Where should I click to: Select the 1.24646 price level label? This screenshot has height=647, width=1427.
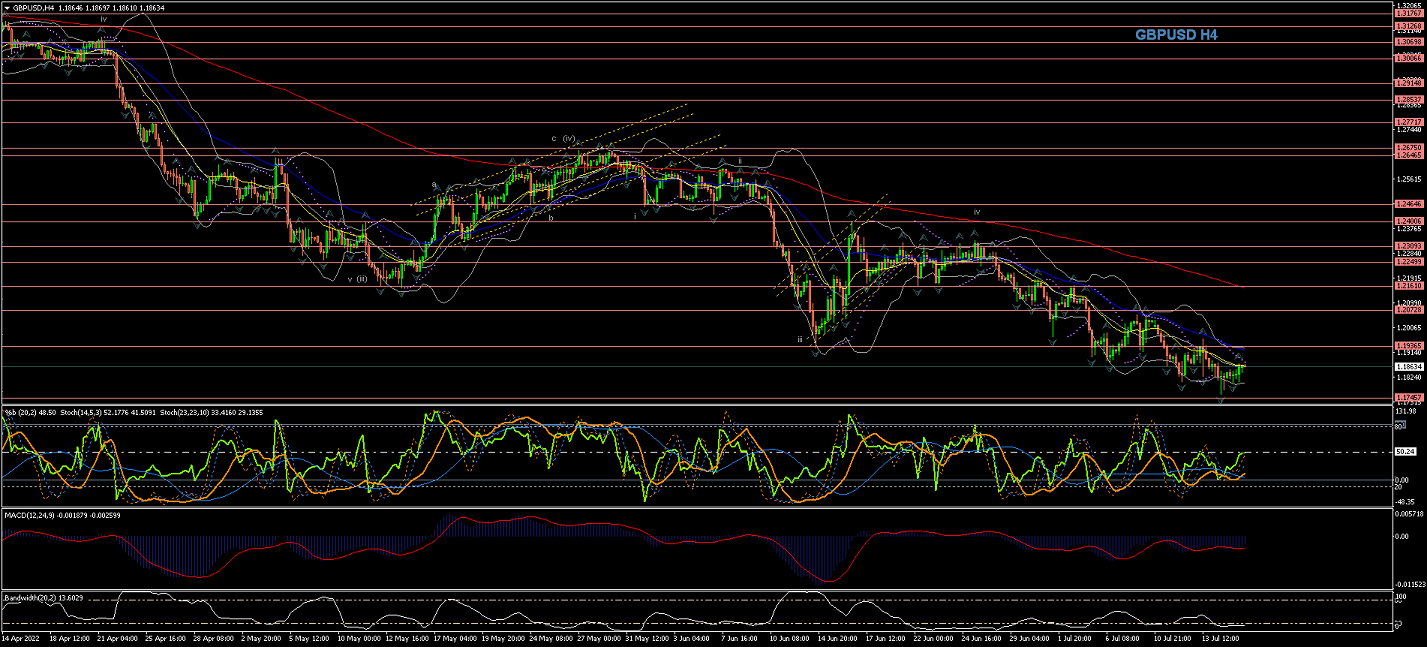[1408, 204]
